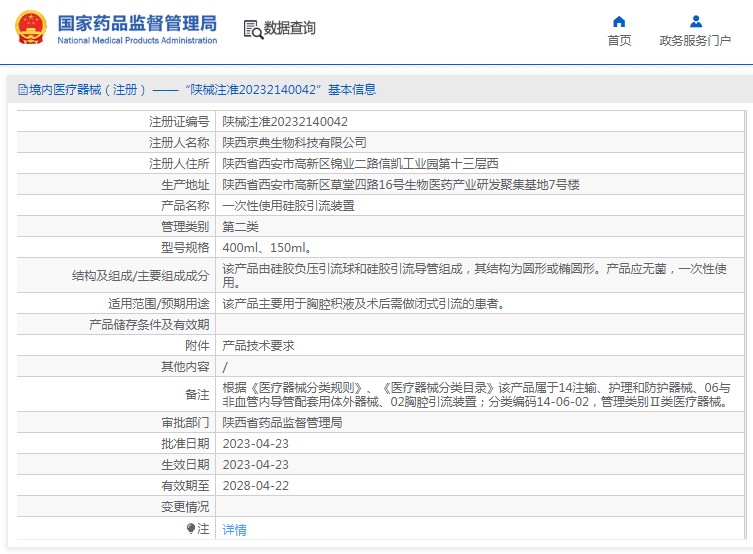Click the 注册人名称 label
Image resolution: width=753 pixels, height=554 pixels.
click(179, 143)
